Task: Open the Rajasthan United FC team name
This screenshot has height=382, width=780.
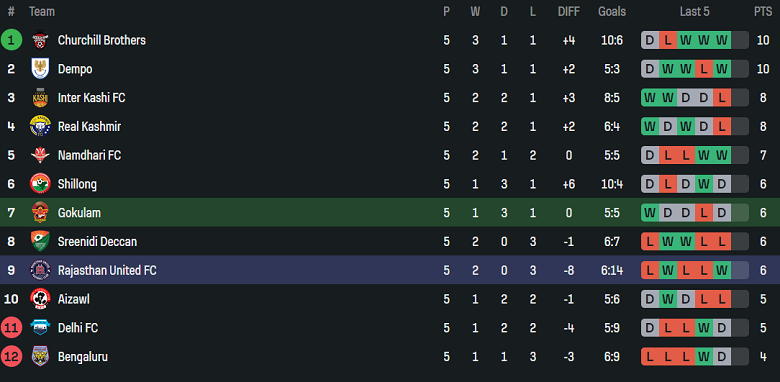Action: pos(107,271)
